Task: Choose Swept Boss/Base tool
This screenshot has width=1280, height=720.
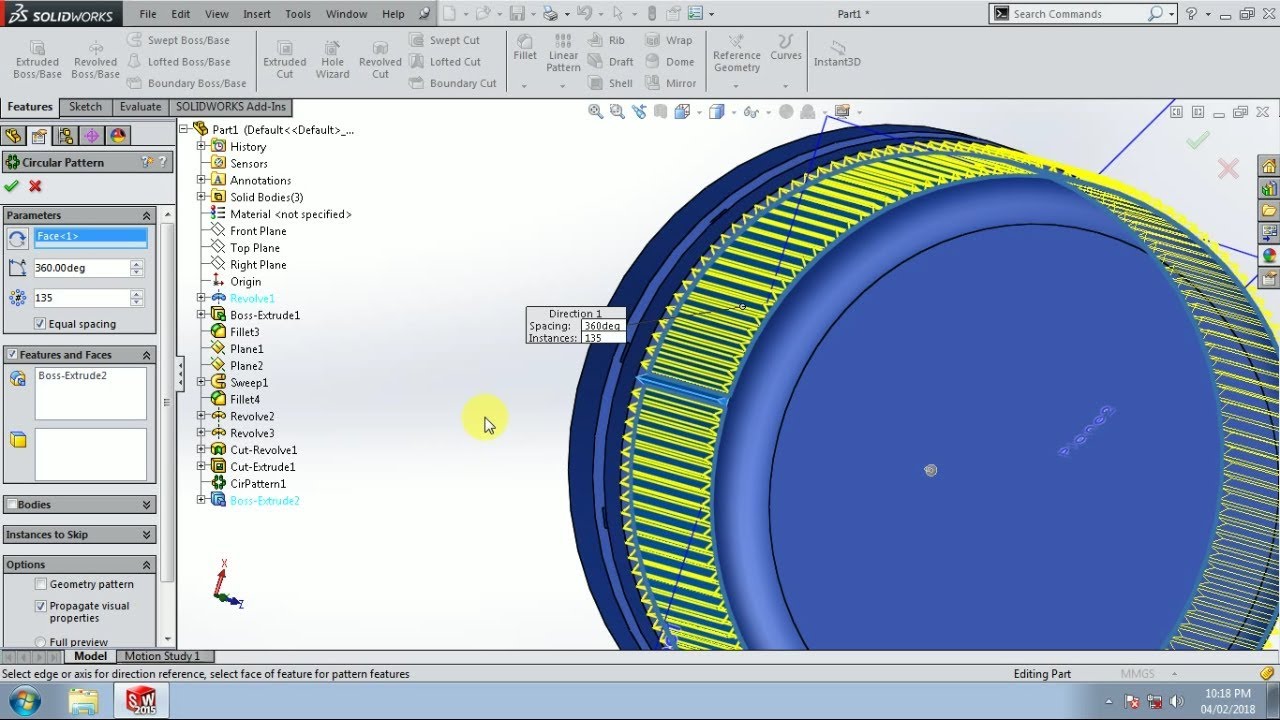Action: pyautogui.click(x=178, y=40)
